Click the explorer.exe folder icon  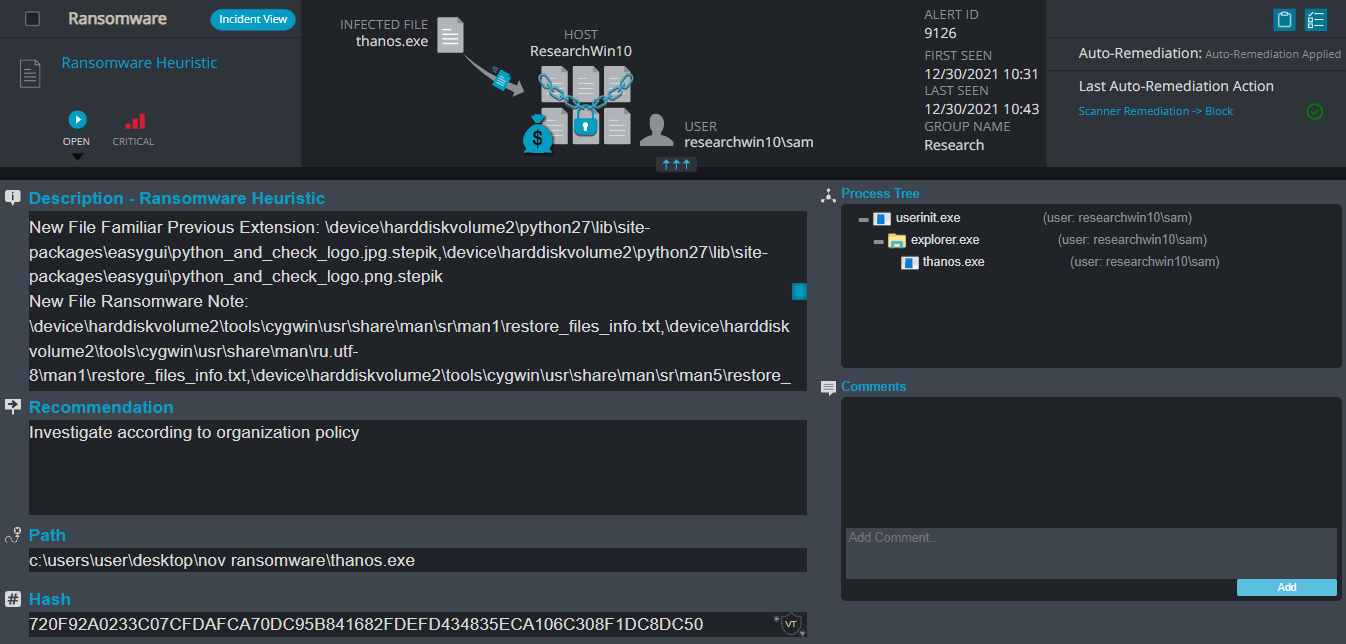click(897, 240)
